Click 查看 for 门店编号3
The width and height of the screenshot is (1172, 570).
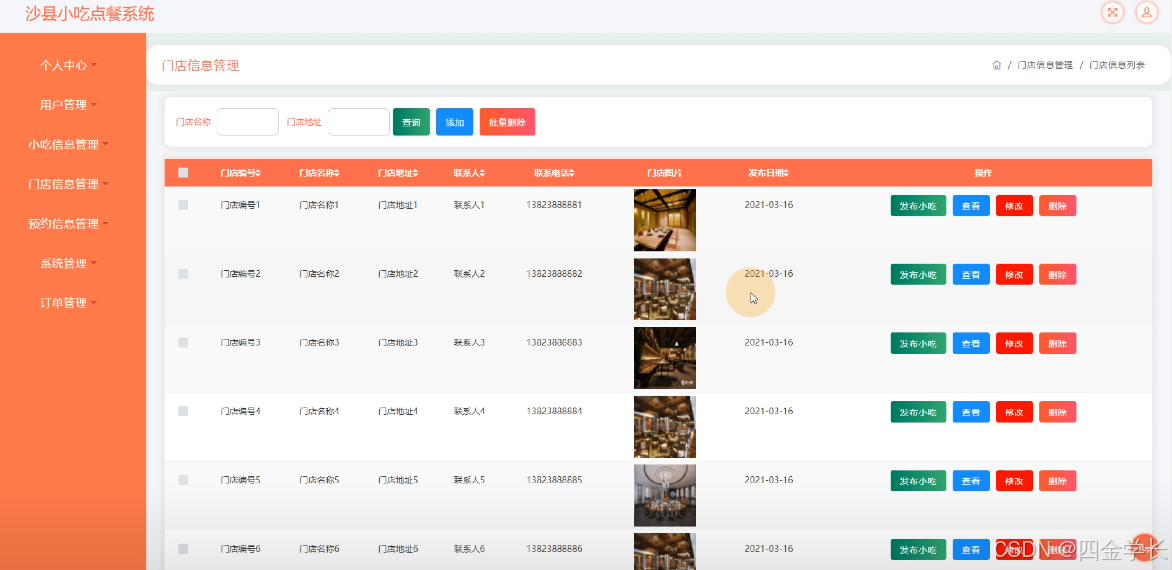coord(971,343)
